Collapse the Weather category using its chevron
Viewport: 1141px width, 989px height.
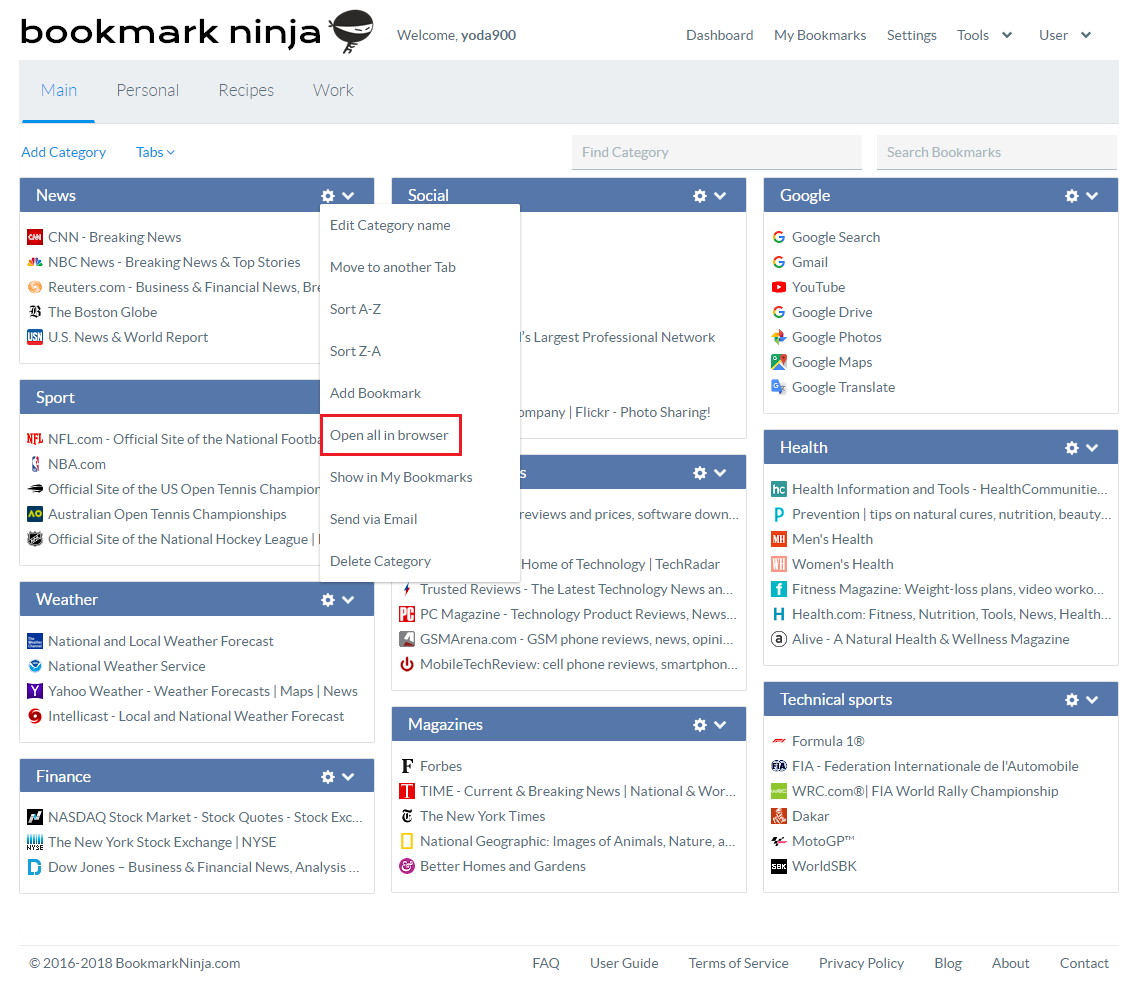click(x=347, y=599)
